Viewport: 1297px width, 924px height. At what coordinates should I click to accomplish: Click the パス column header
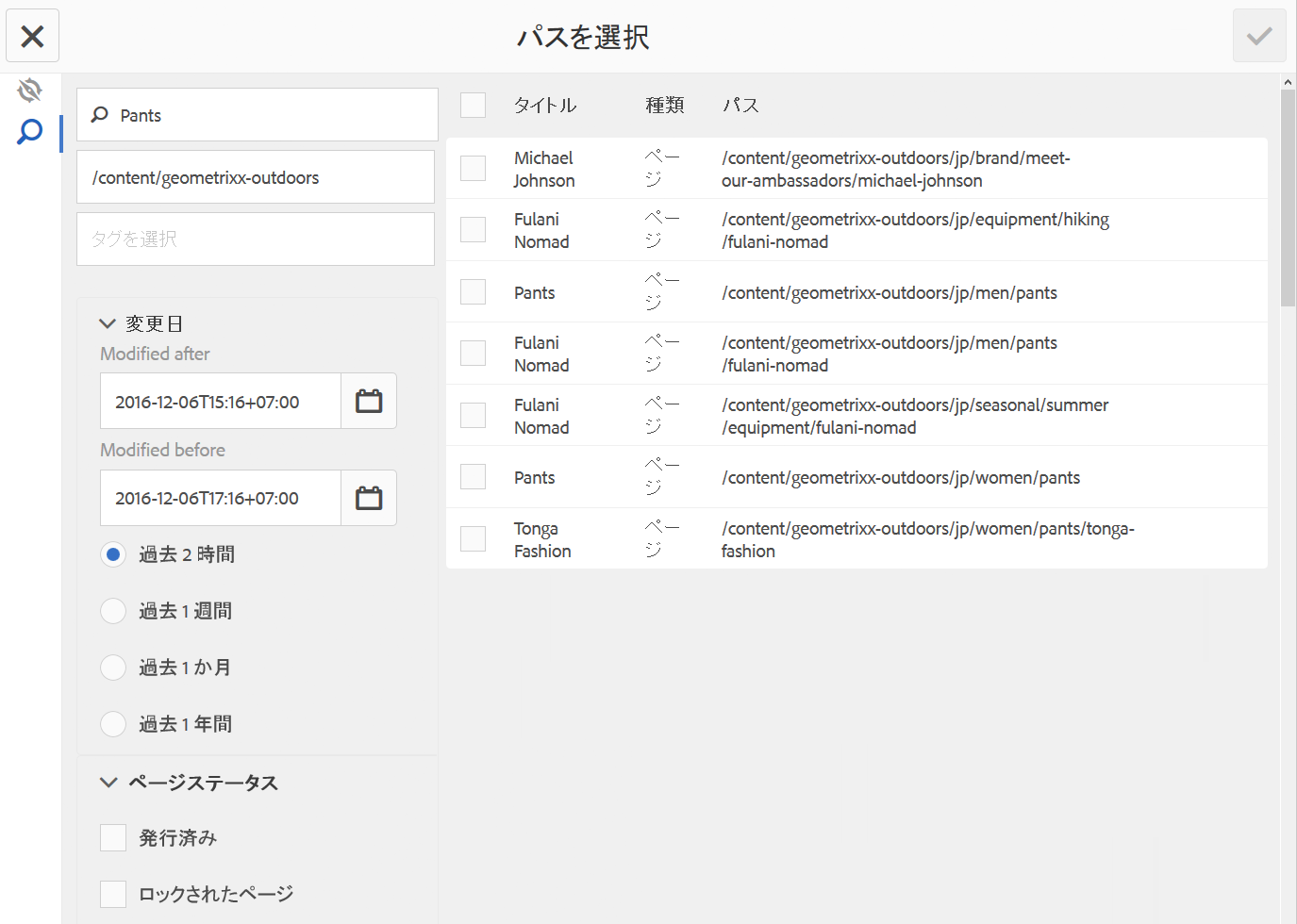[740, 105]
